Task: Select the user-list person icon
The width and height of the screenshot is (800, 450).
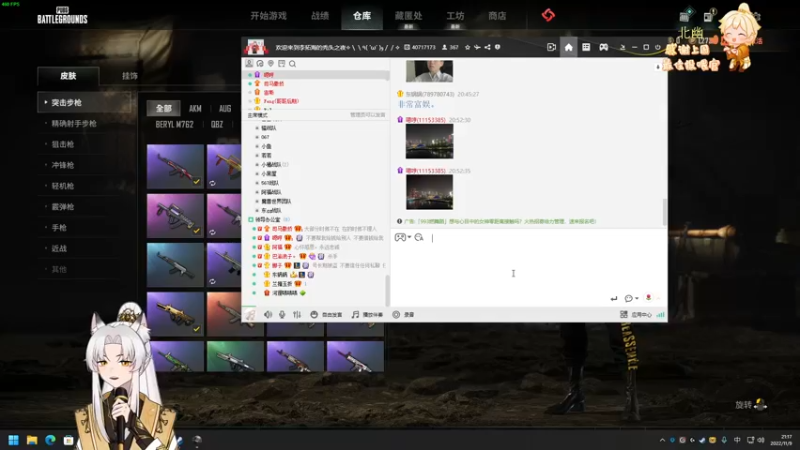Action: pos(249,63)
